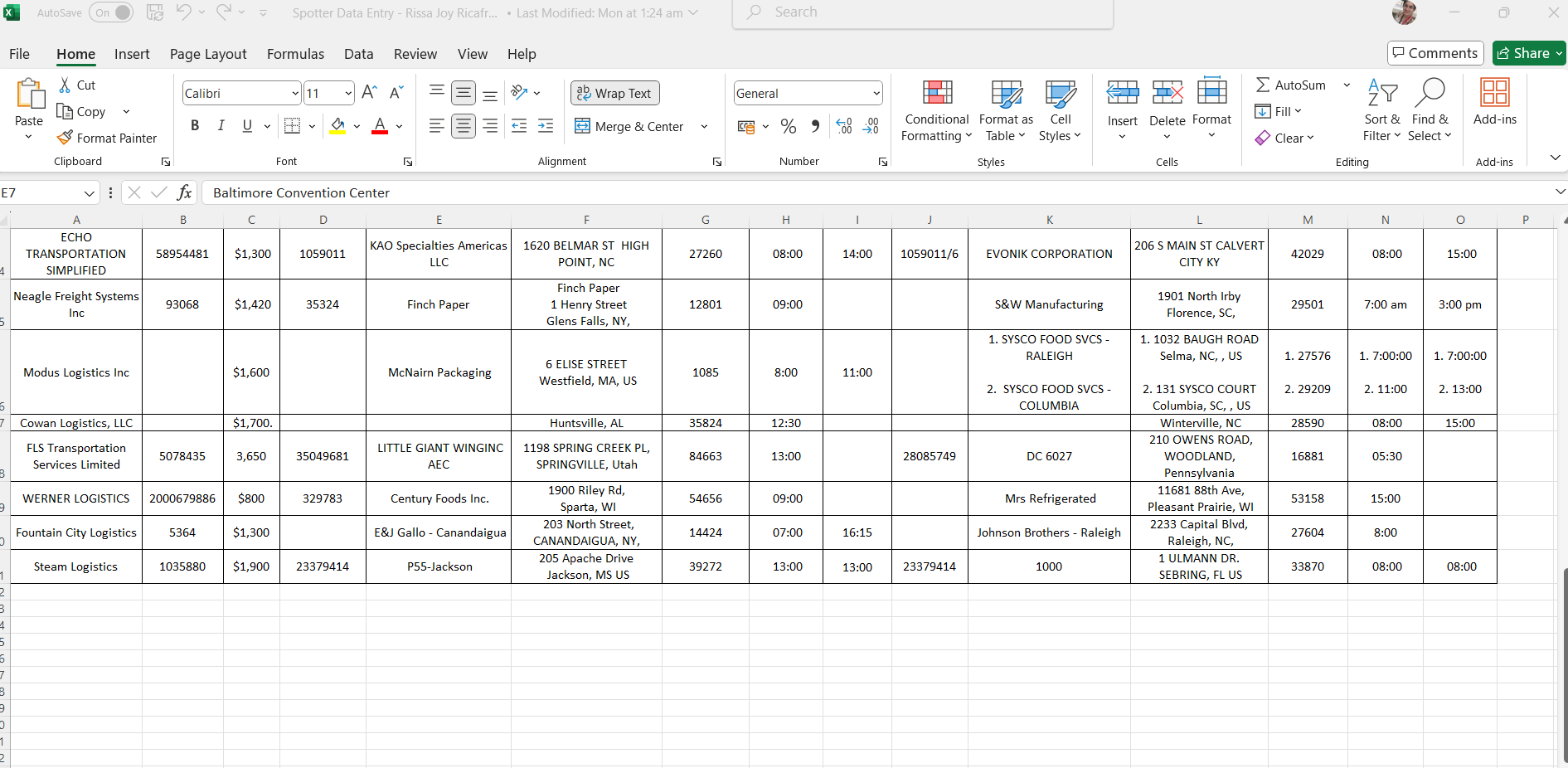The width and height of the screenshot is (1568, 768).
Task: Open the Clear button menu
Action: [1284, 138]
